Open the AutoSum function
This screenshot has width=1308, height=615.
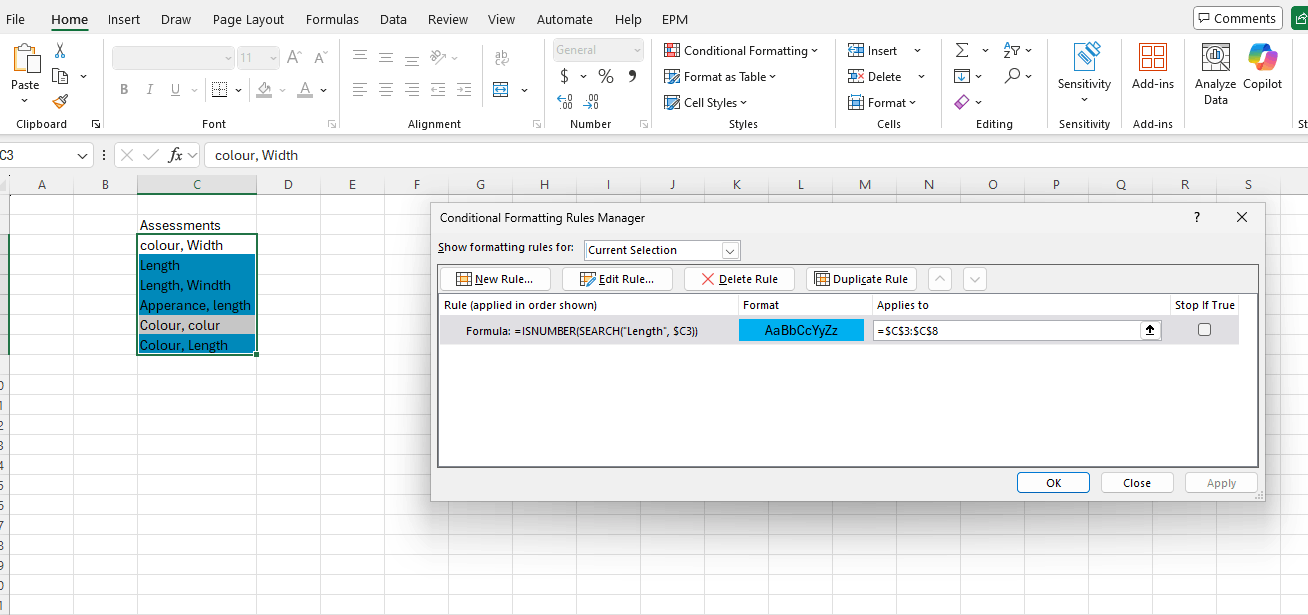pos(963,50)
